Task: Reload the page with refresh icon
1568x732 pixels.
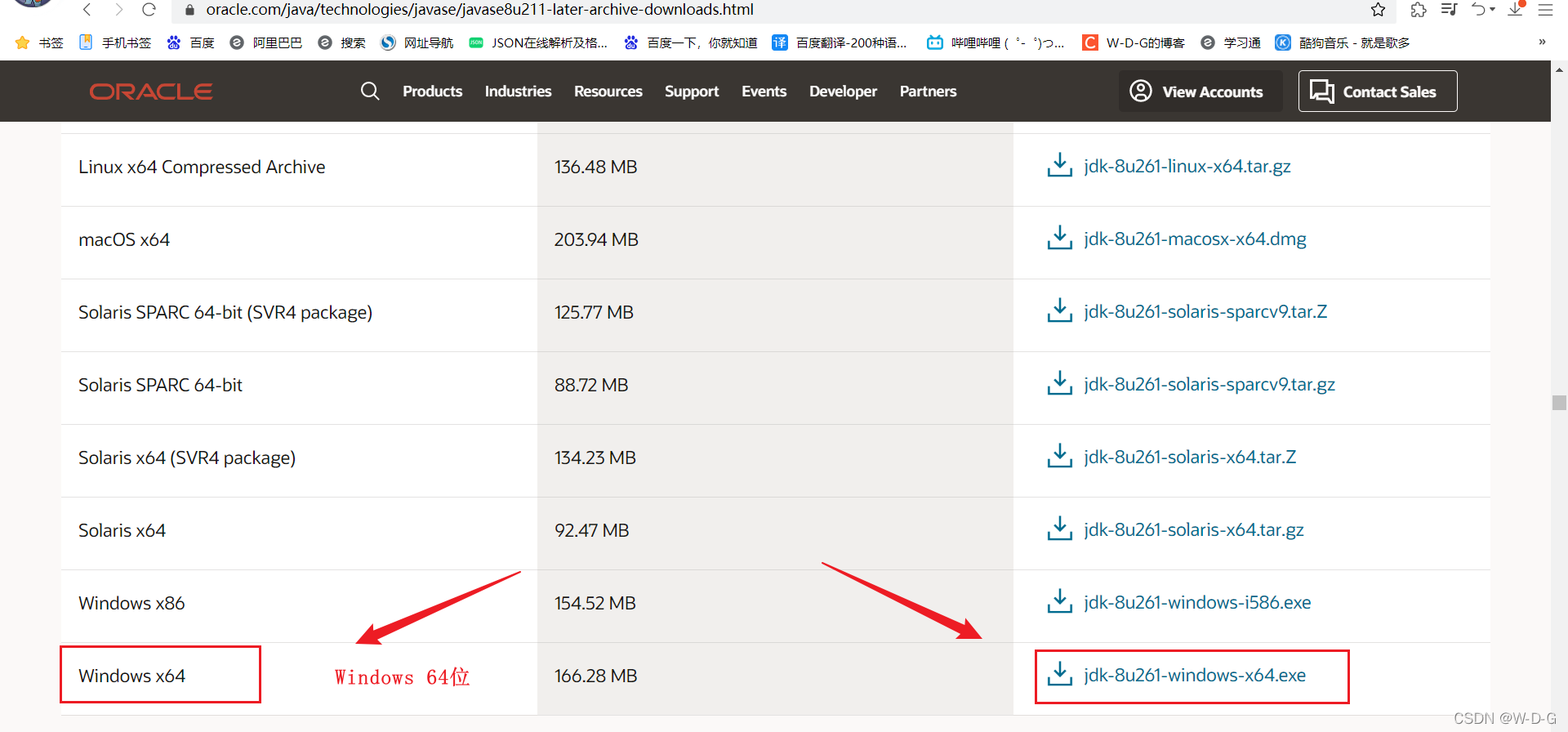Action: [149, 10]
